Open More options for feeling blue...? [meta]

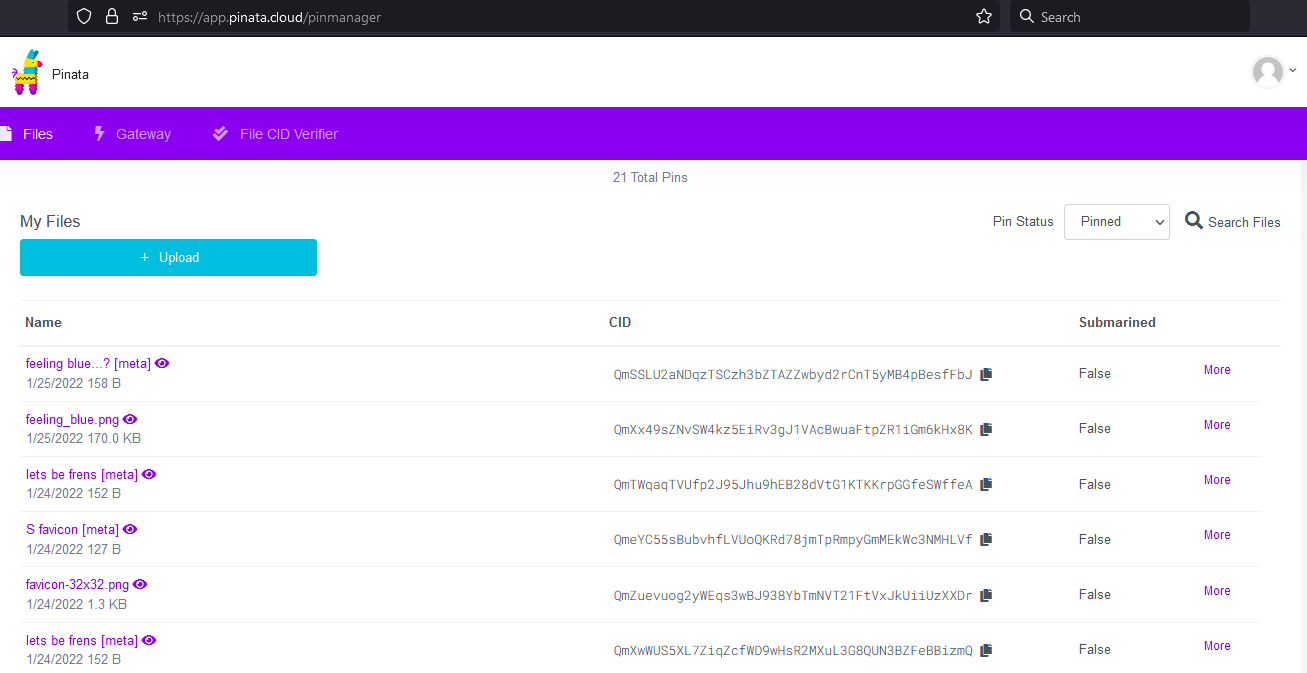pos(1217,370)
